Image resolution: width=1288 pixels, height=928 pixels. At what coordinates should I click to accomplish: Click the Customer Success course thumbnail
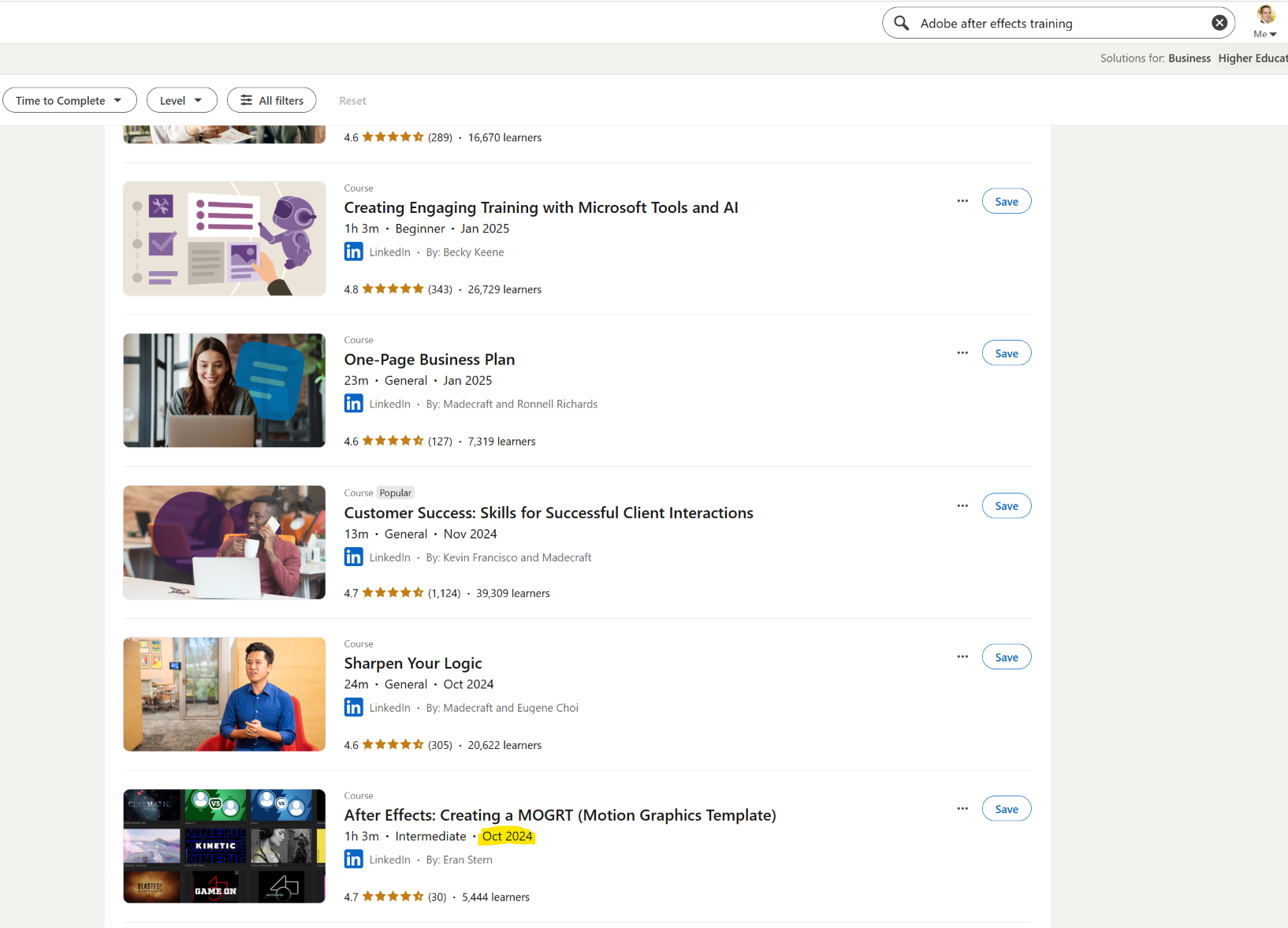[x=225, y=542]
